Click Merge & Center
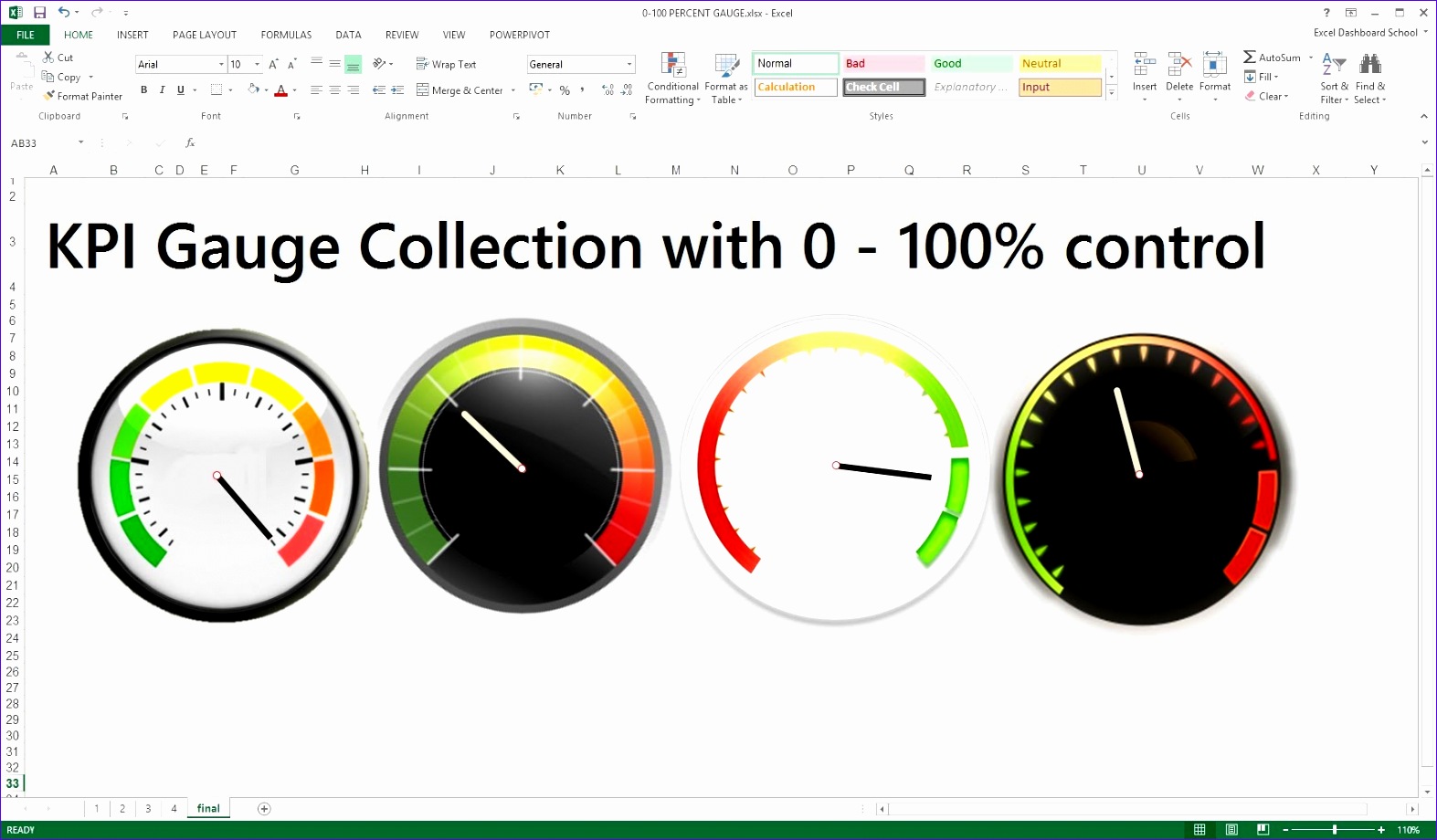 [x=460, y=89]
